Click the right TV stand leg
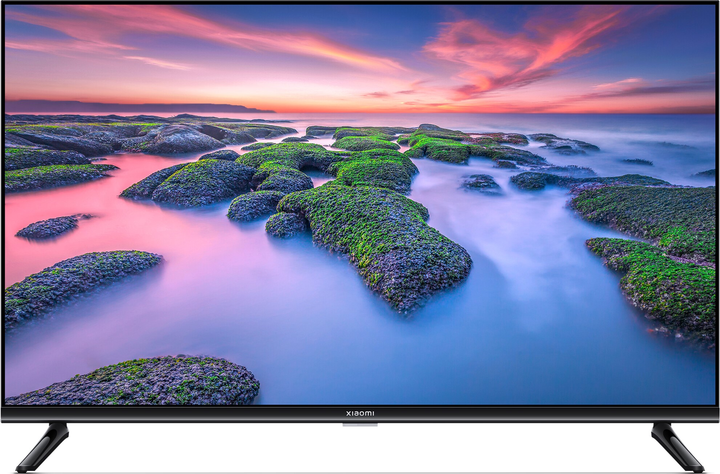This screenshot has width=720, height=474. [x=676, y=445]
